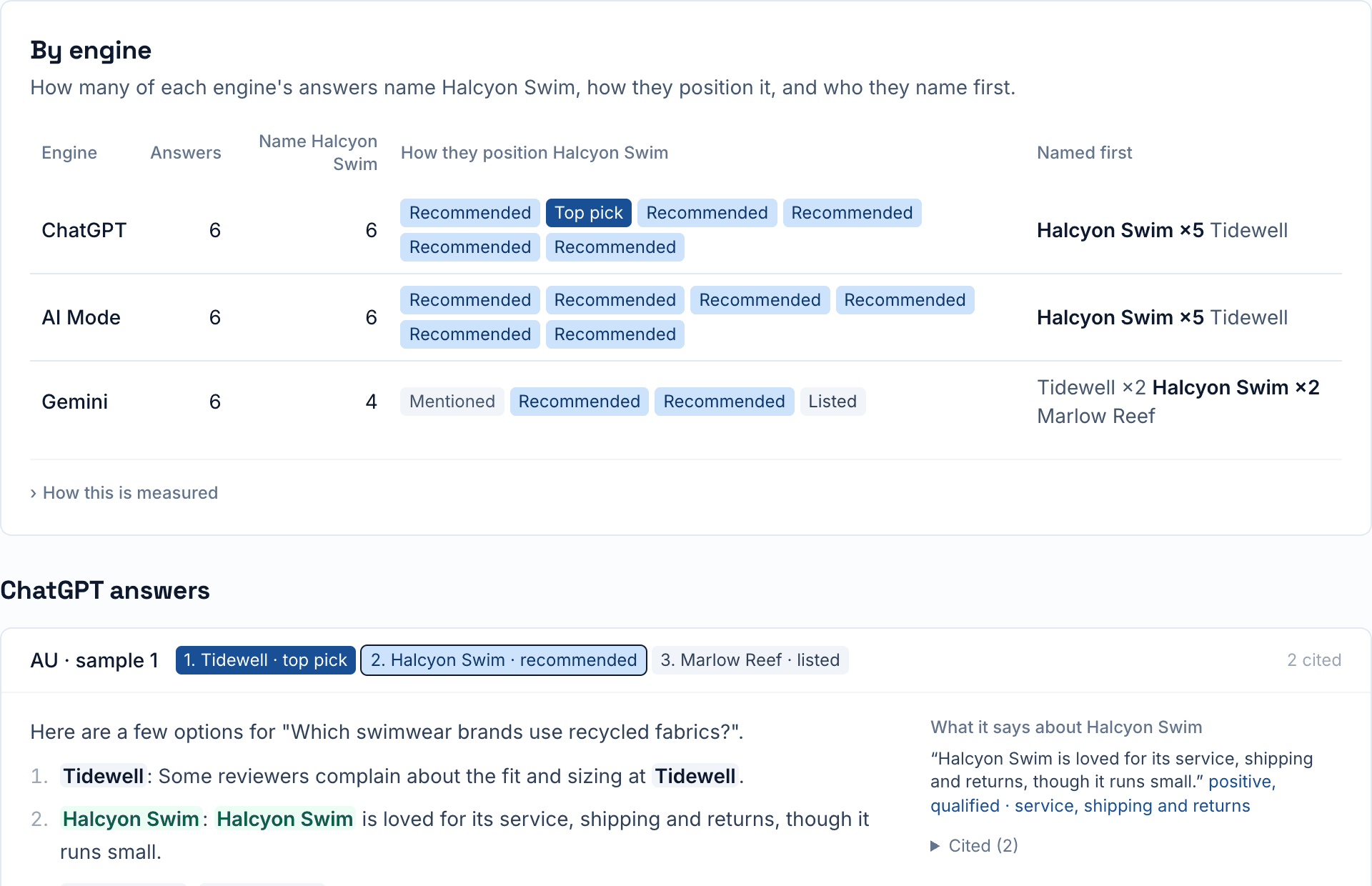The image size is (1372, 886).
Task: Click the 'Listed' tag in Gemini row
Action: click(x=832, y=402)
